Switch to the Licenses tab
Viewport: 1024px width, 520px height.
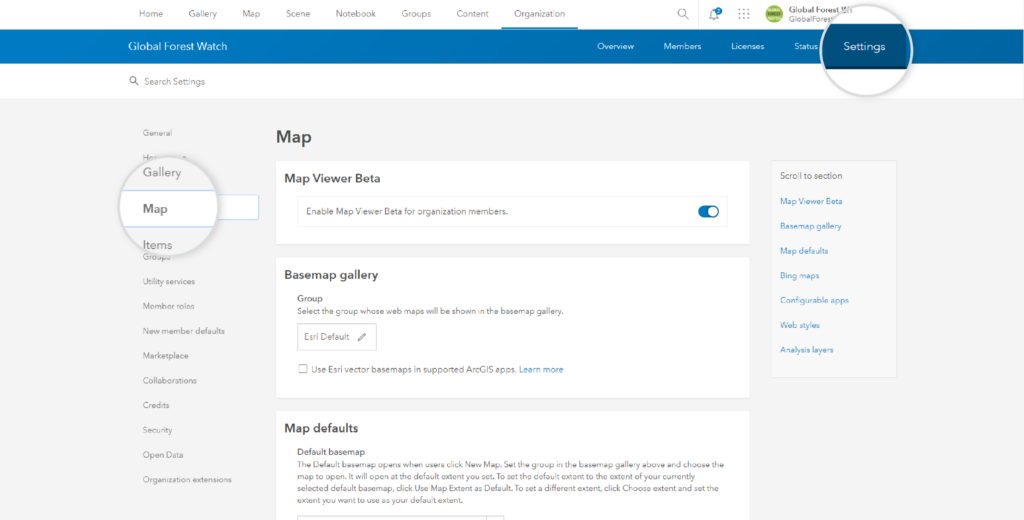click(x=748, y=46)
